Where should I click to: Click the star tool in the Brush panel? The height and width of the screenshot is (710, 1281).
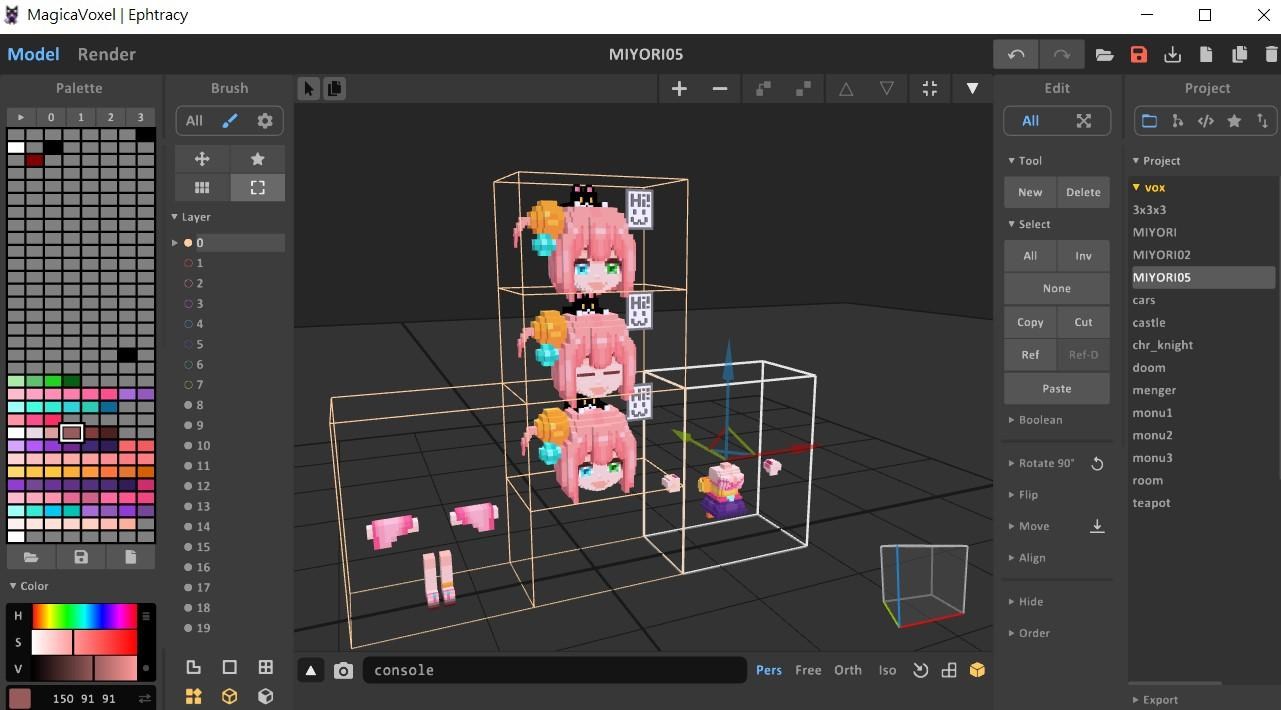pyautogui.click(x=258, y=159)
